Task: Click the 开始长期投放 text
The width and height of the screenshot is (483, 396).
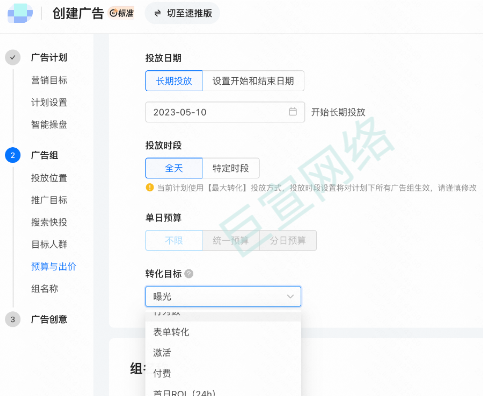Action: (x=338, y=112)
